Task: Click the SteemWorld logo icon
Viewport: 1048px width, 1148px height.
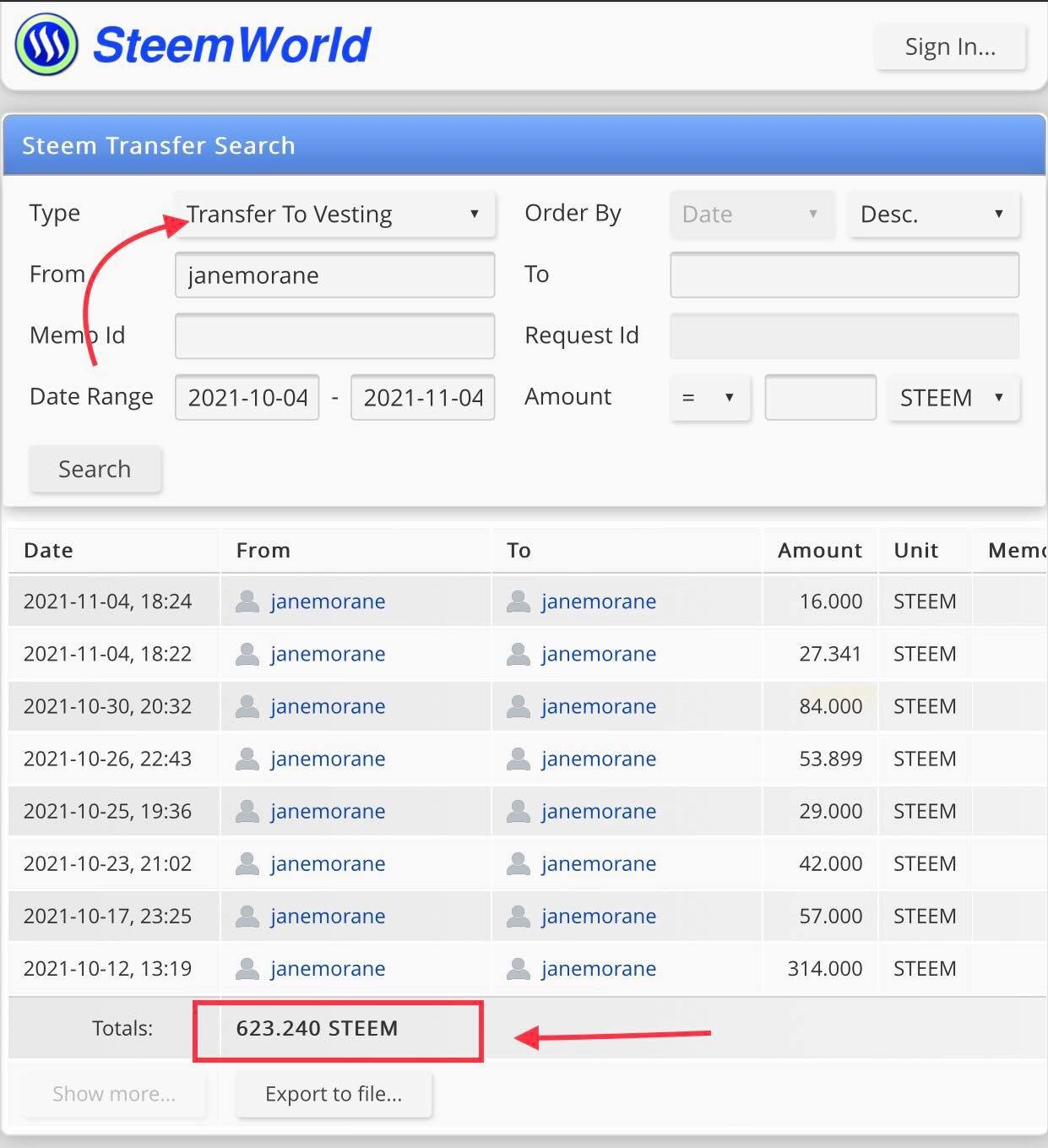Action: pos(46,45)
